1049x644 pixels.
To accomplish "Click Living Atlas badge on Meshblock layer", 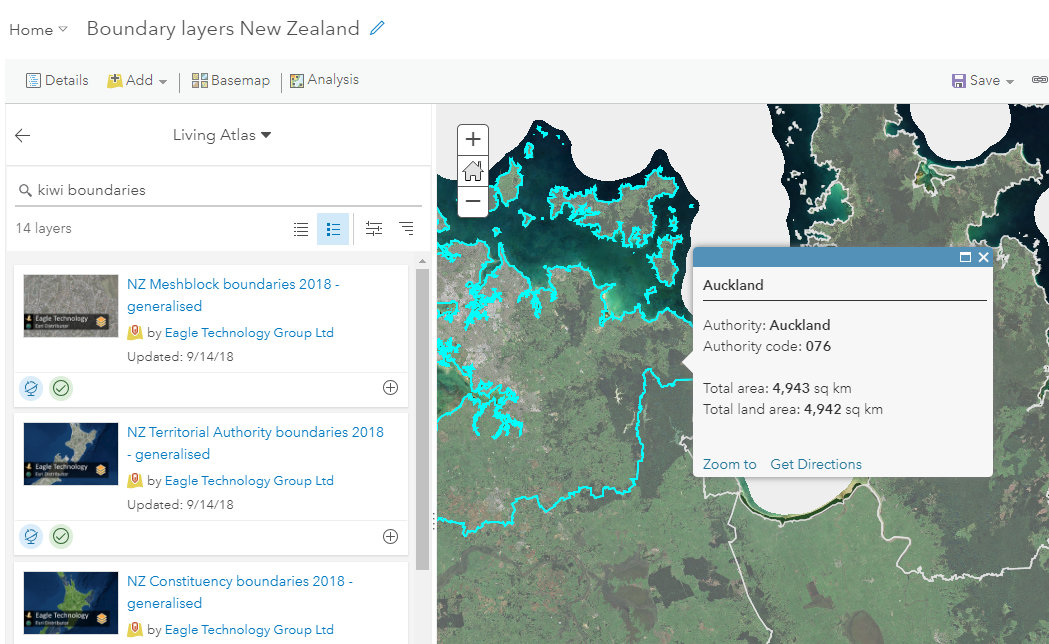I will coord(31,388).
